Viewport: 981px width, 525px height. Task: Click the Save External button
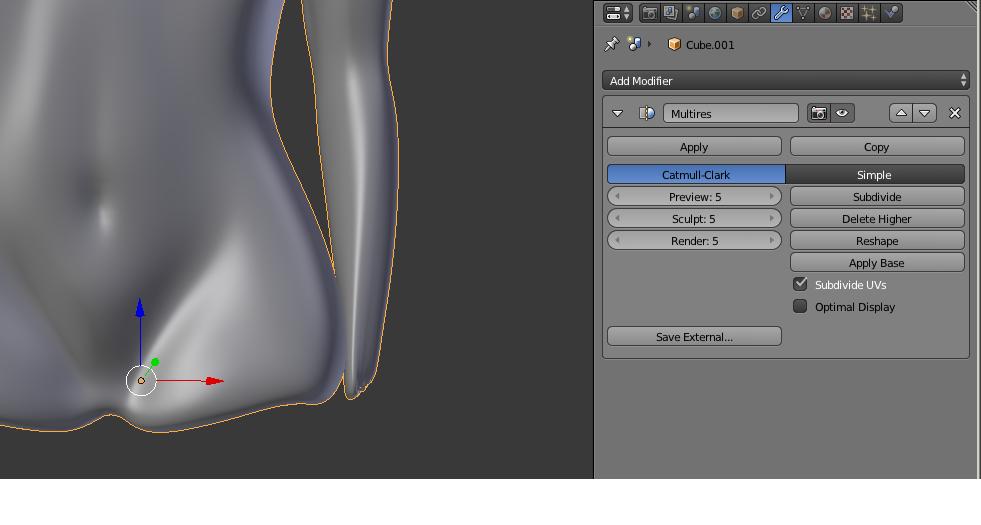[x=694, y=336]
